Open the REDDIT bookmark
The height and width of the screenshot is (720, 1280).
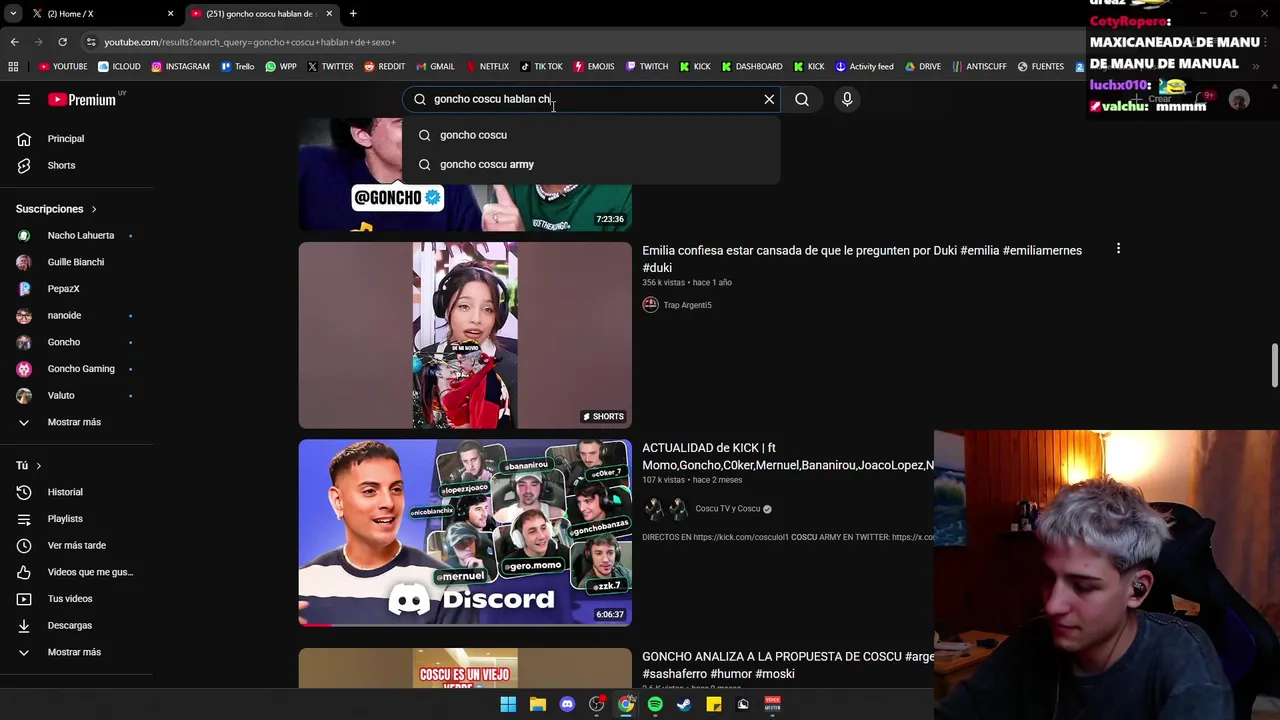[x=384, y=67]
